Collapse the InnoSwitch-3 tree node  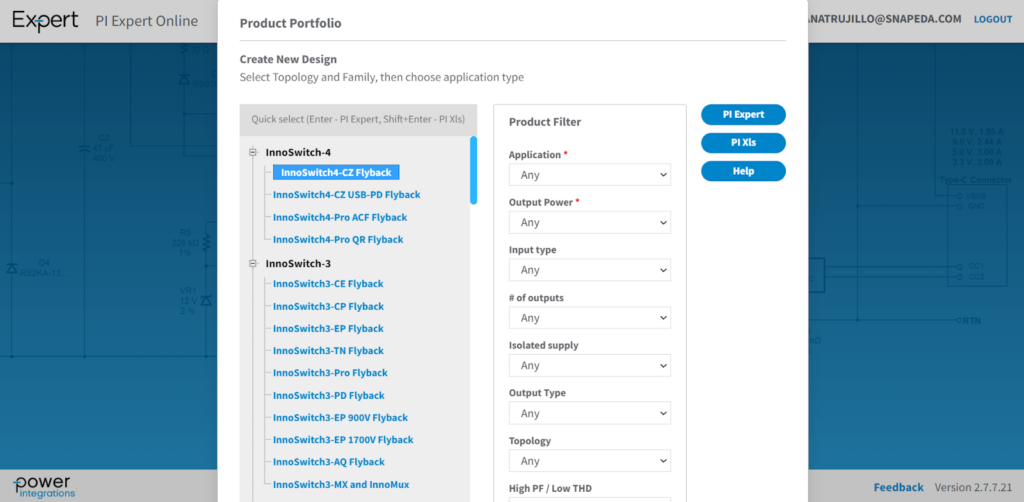(252, 264)
